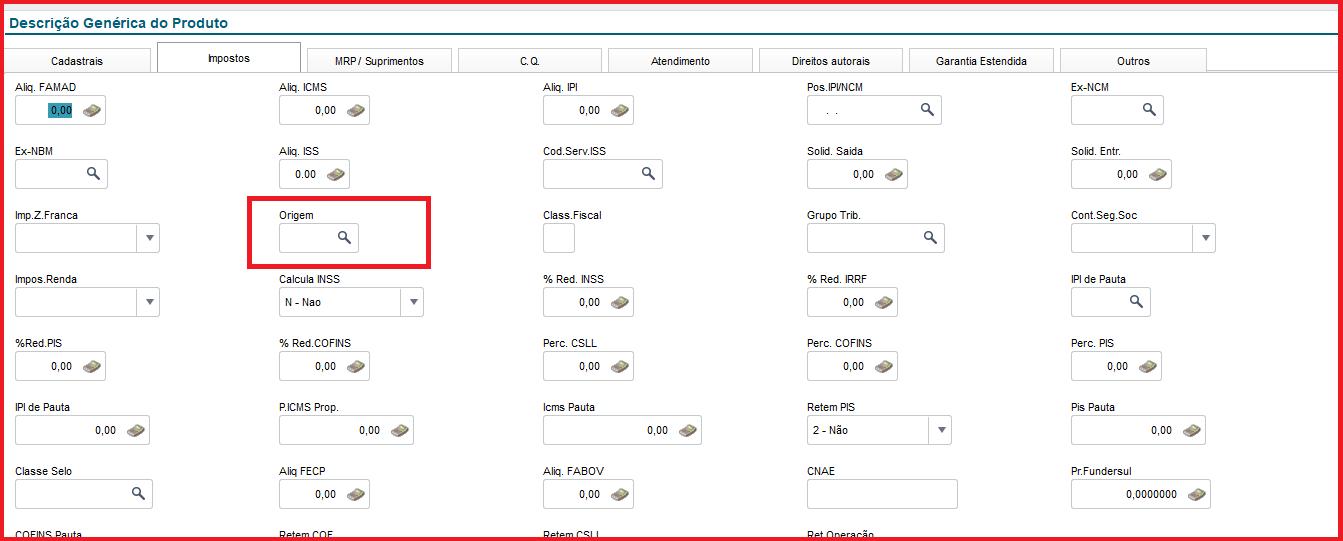This screenshot has width=1343, height=541.
Task: Open the lookup magnifier for Origem field
Action: (343, 238)
